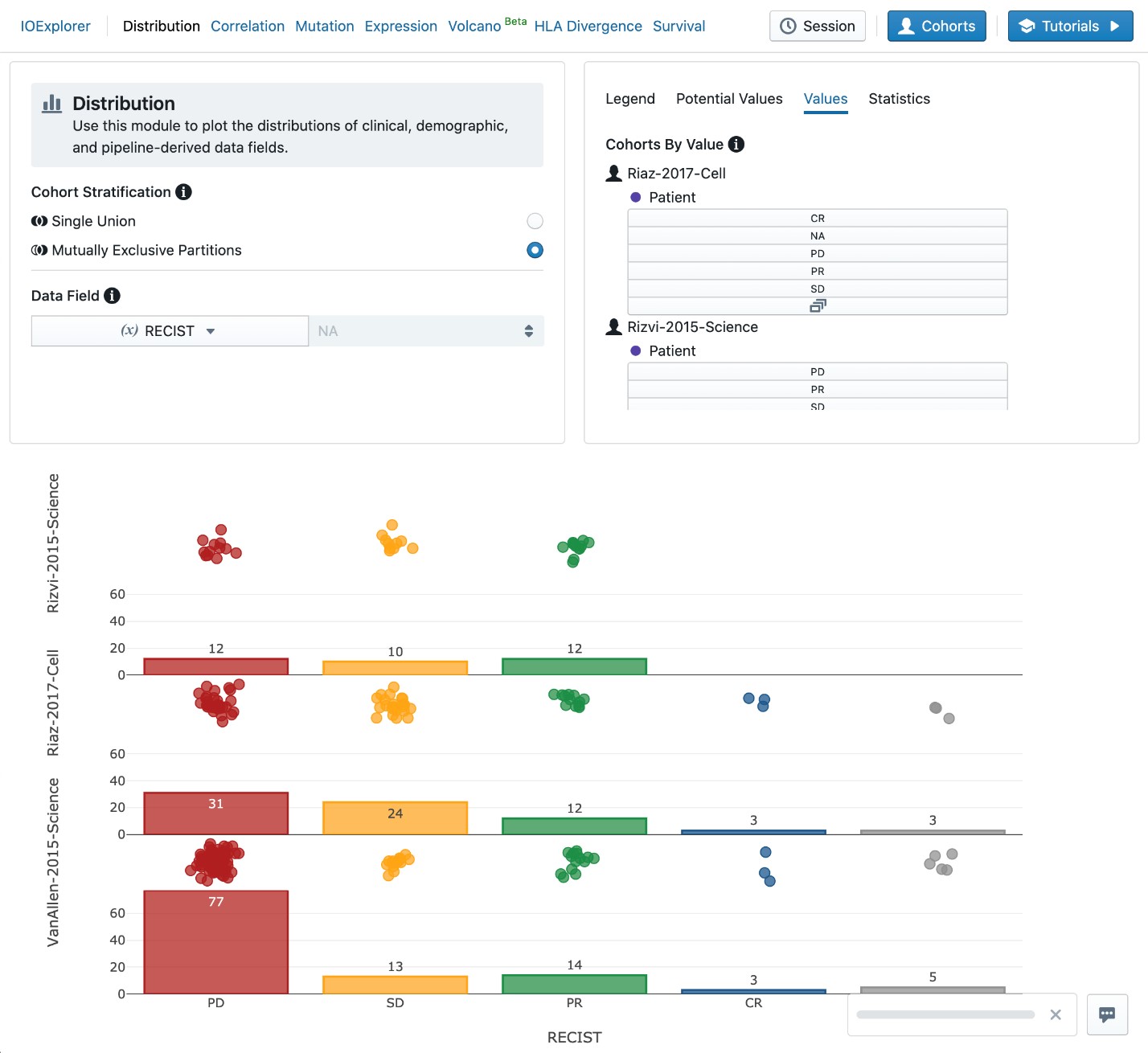Open the NA secondary field selector
1148x1053 pixels.
pos(426,331)
